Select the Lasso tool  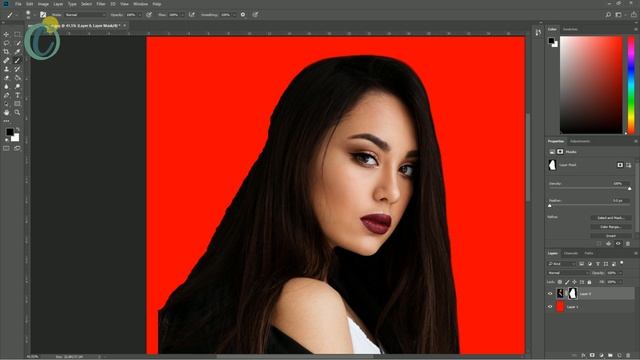click(x=6, y=43)
